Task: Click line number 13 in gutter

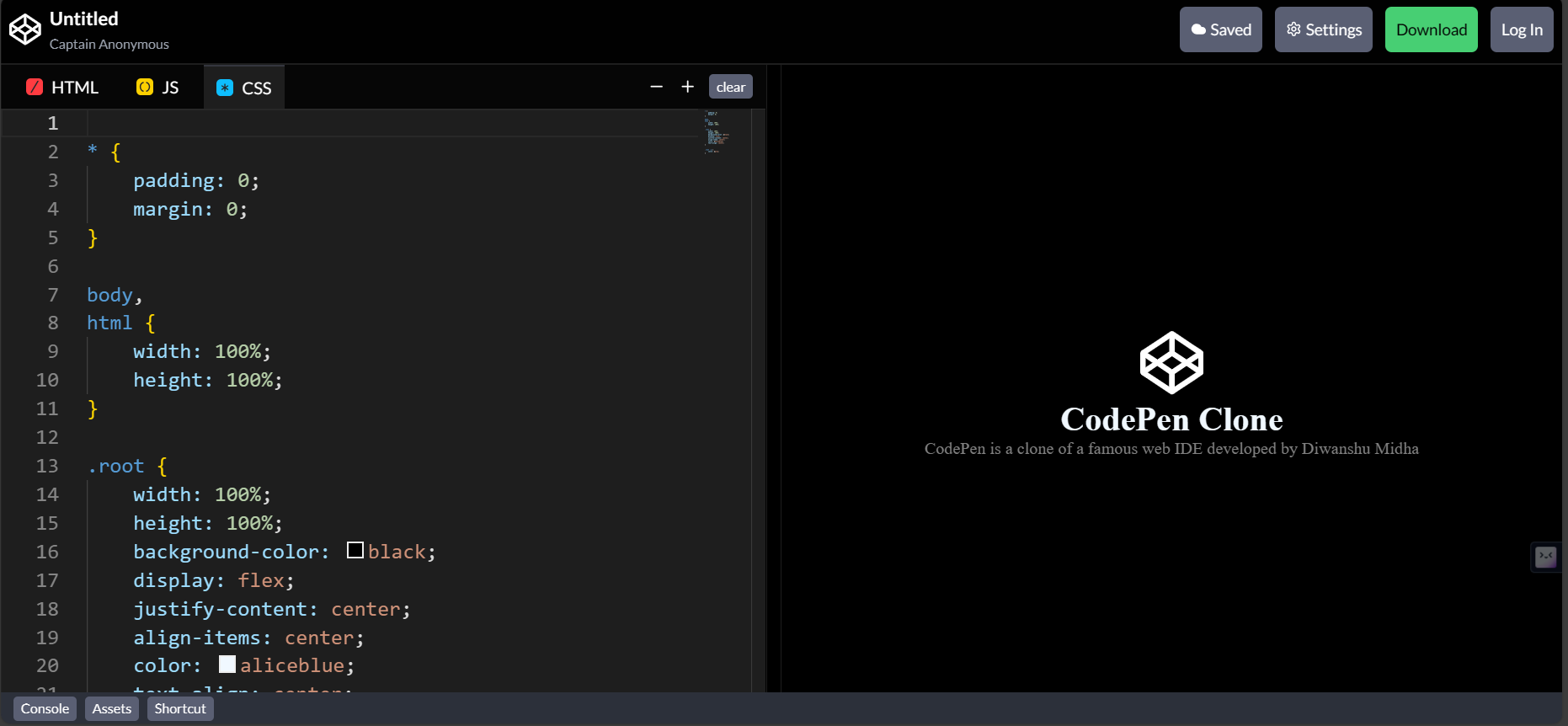Action: [47, 466]
